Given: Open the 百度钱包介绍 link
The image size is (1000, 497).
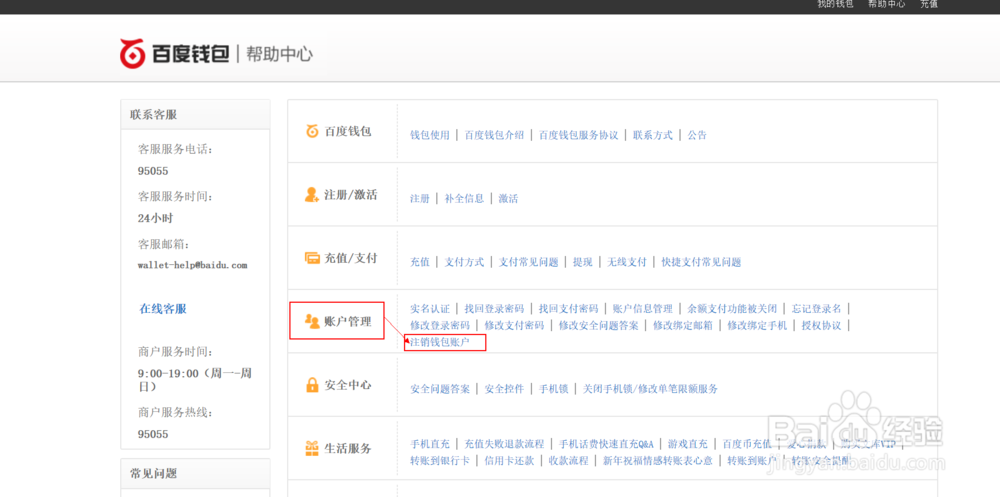Looking at the screenshot, I should 494,135.
